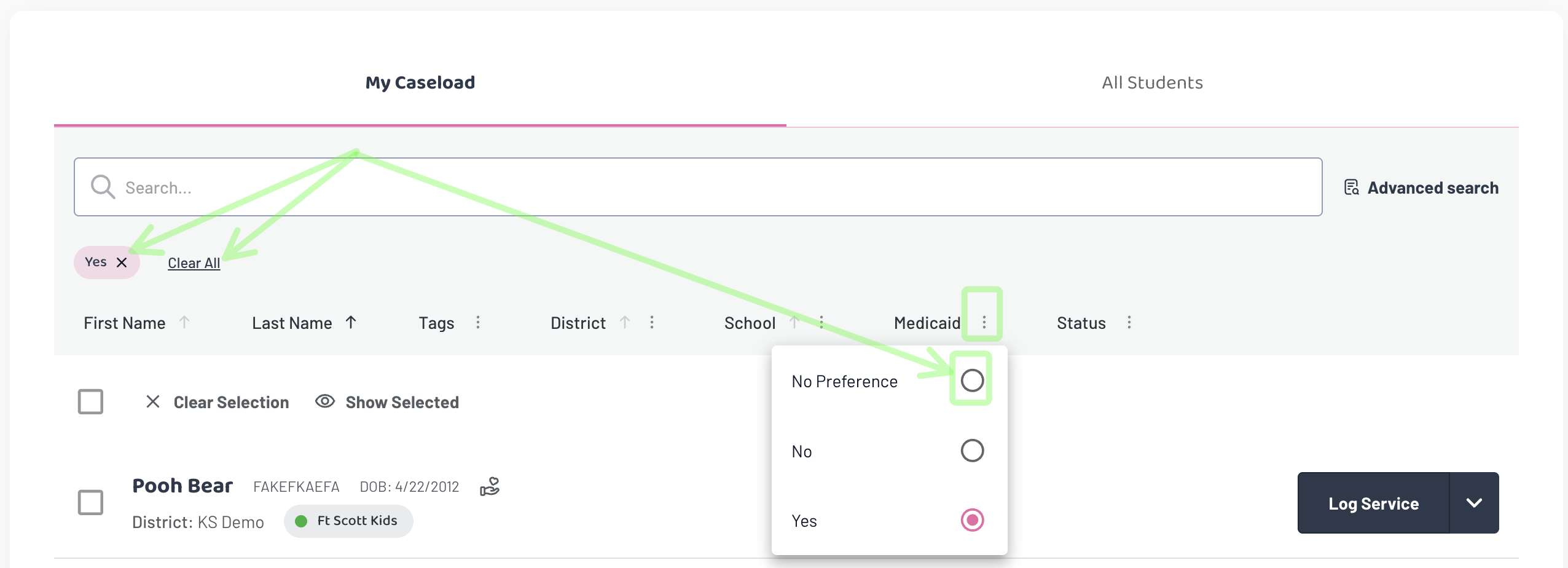Open Medicaid column filter menu
Viewport: 1568px width, 568px height.
[984, 323]
